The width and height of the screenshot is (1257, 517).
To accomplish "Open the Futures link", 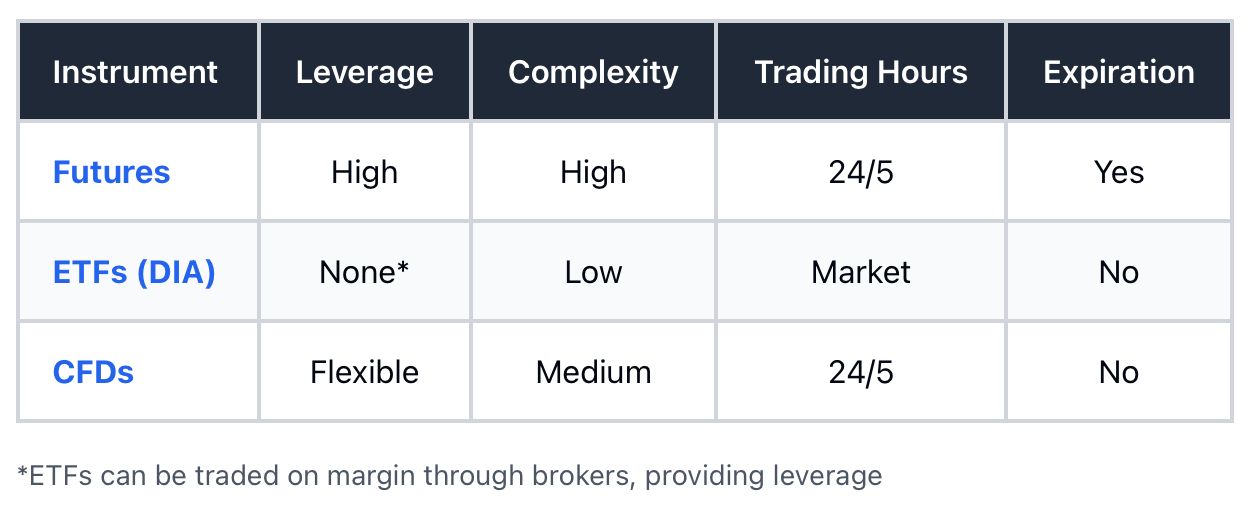I will click(x=111, y=172).
